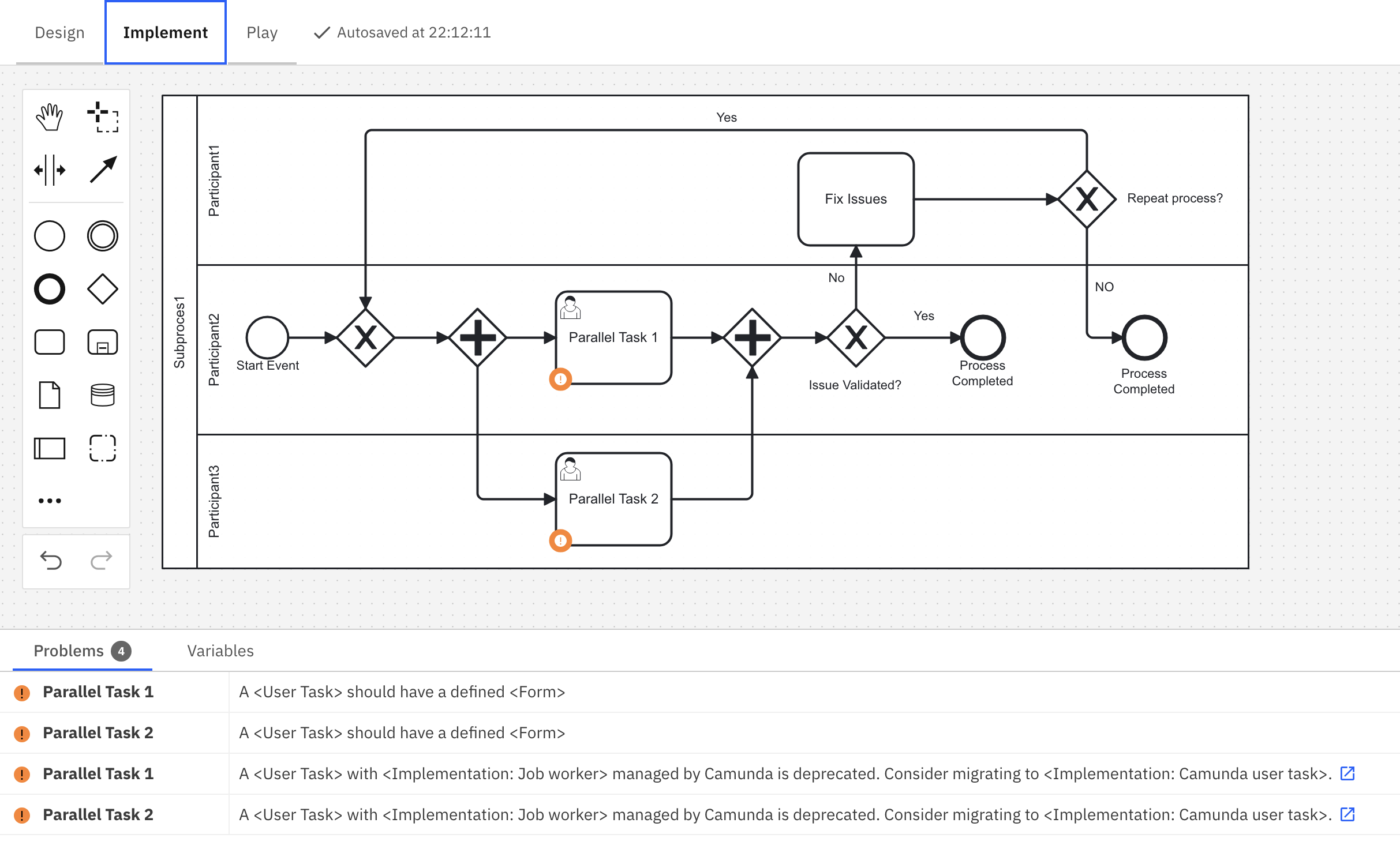Click Parallel Task 2 missing Form problem row
The height and width of the screenshot is (849, 1400).
[x=700, y=732]
